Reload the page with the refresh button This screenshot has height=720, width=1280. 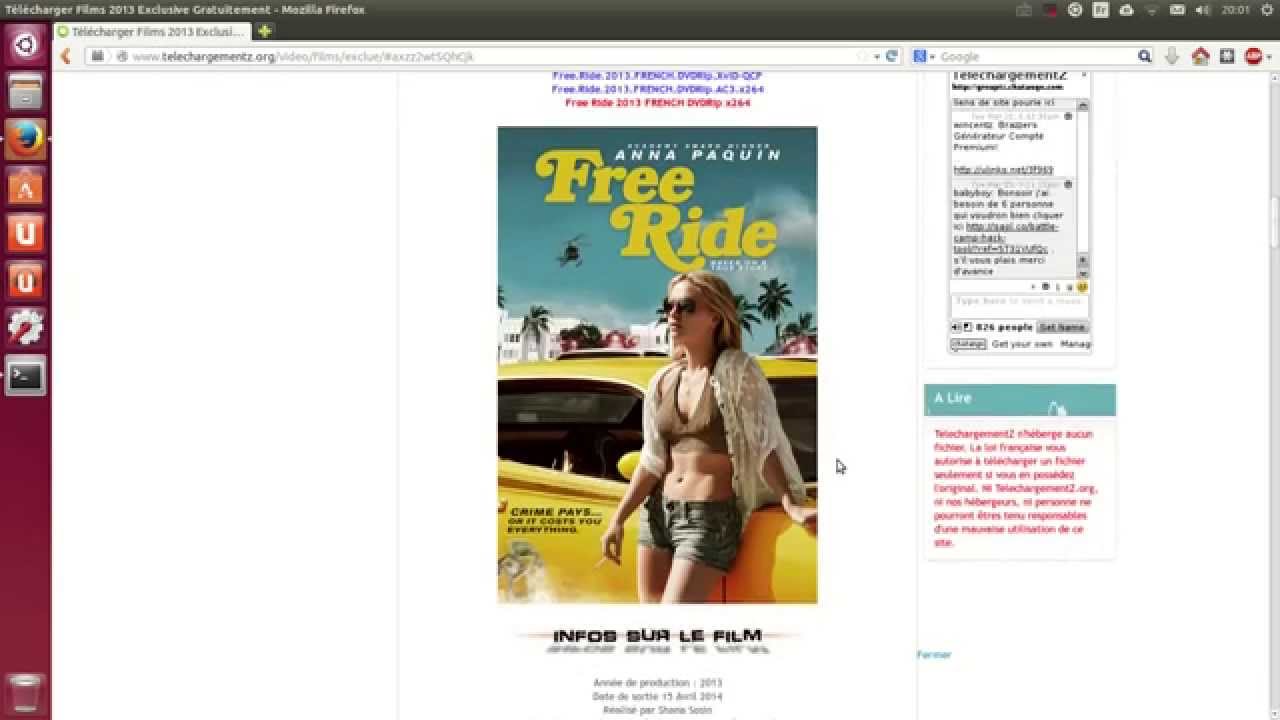click(891, 57)
